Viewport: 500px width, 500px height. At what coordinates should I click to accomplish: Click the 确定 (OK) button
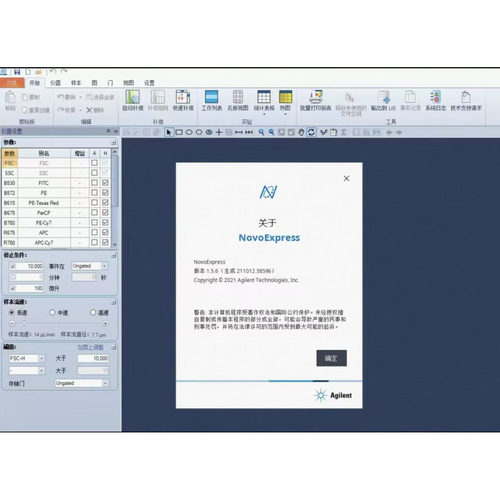coord(331,358)
